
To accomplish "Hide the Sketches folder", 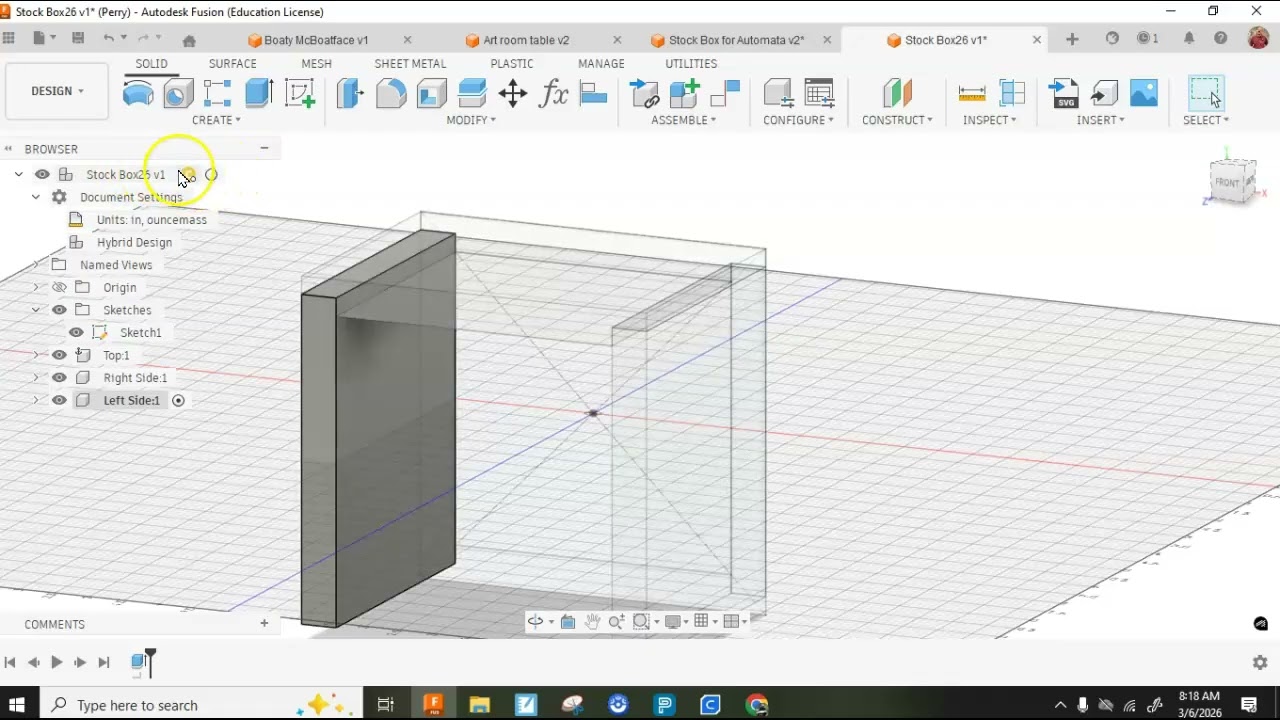I will pyautogui.click(x=59, y=310).
